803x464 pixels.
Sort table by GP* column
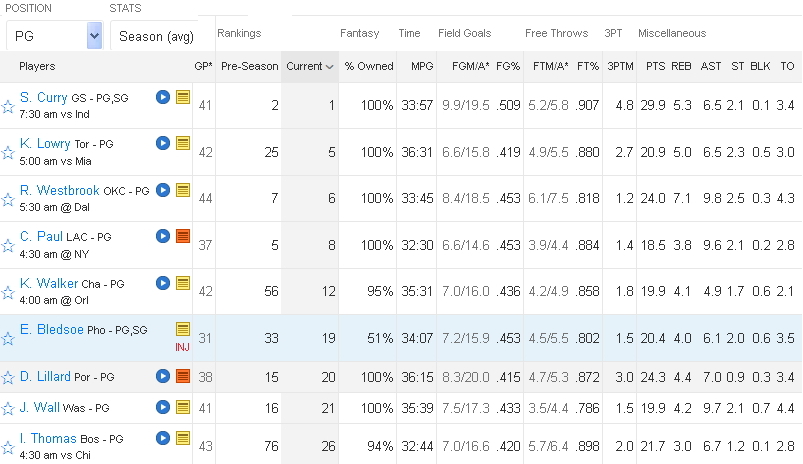click(x=203, y=67)
